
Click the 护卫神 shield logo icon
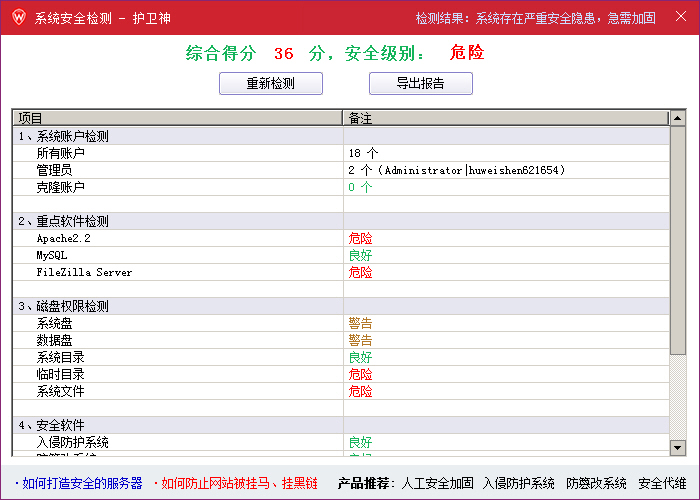point(19,17)
